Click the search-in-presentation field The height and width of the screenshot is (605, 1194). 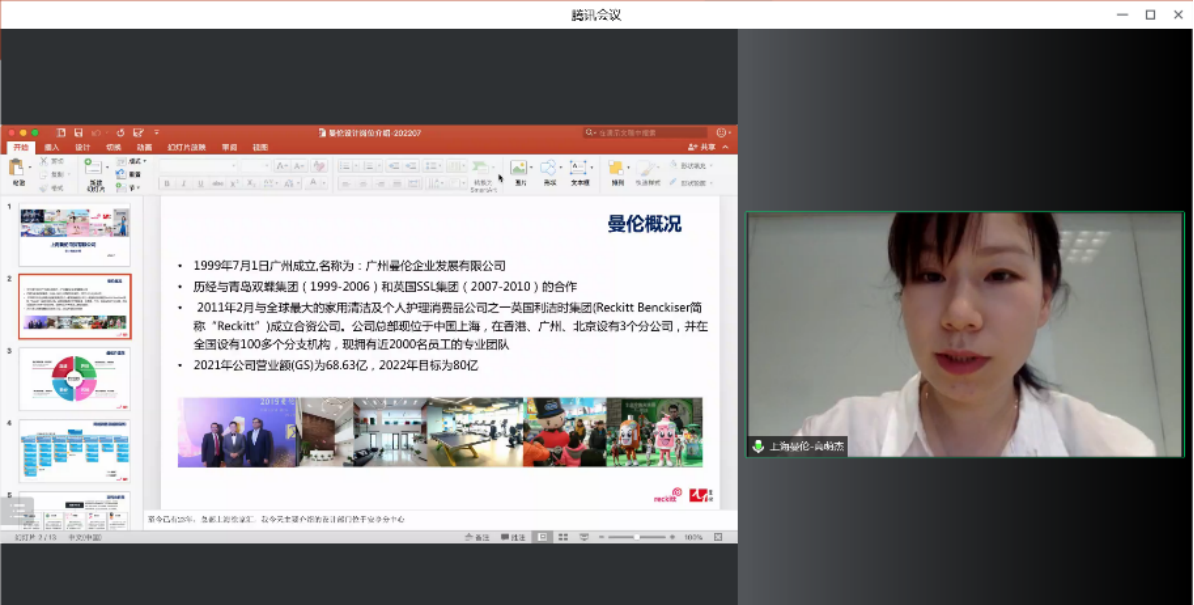646,132
